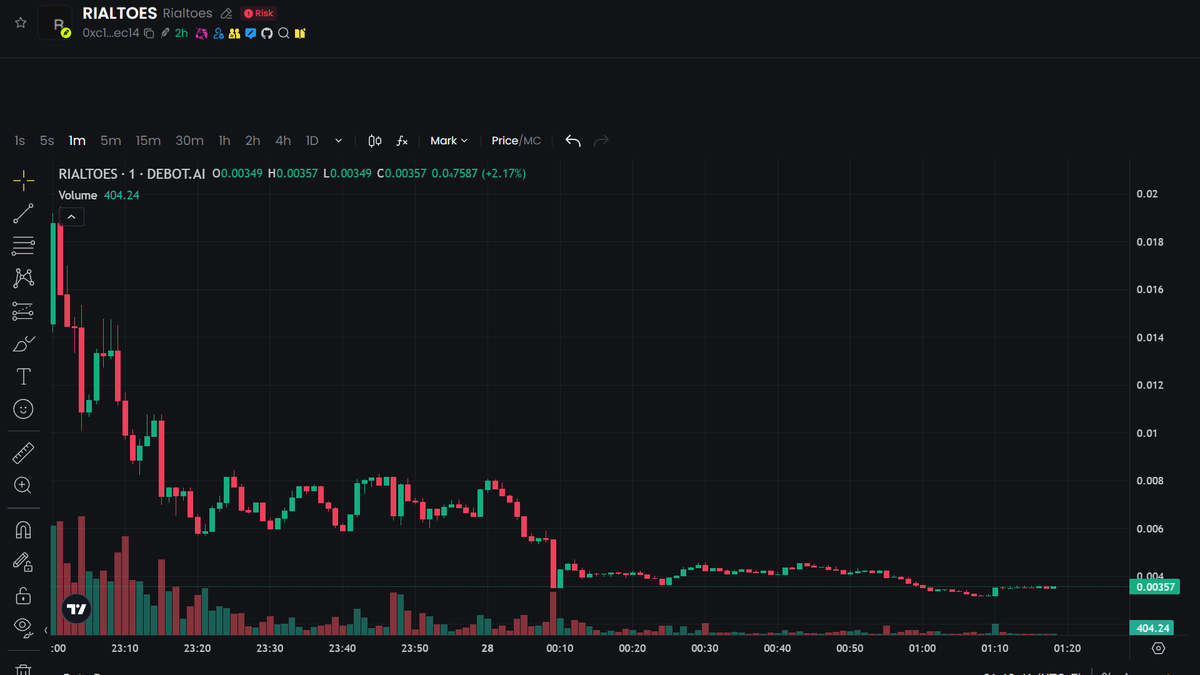Choose the 1D timeframe
Screen dimensions: 1200x675
(312, 141)
